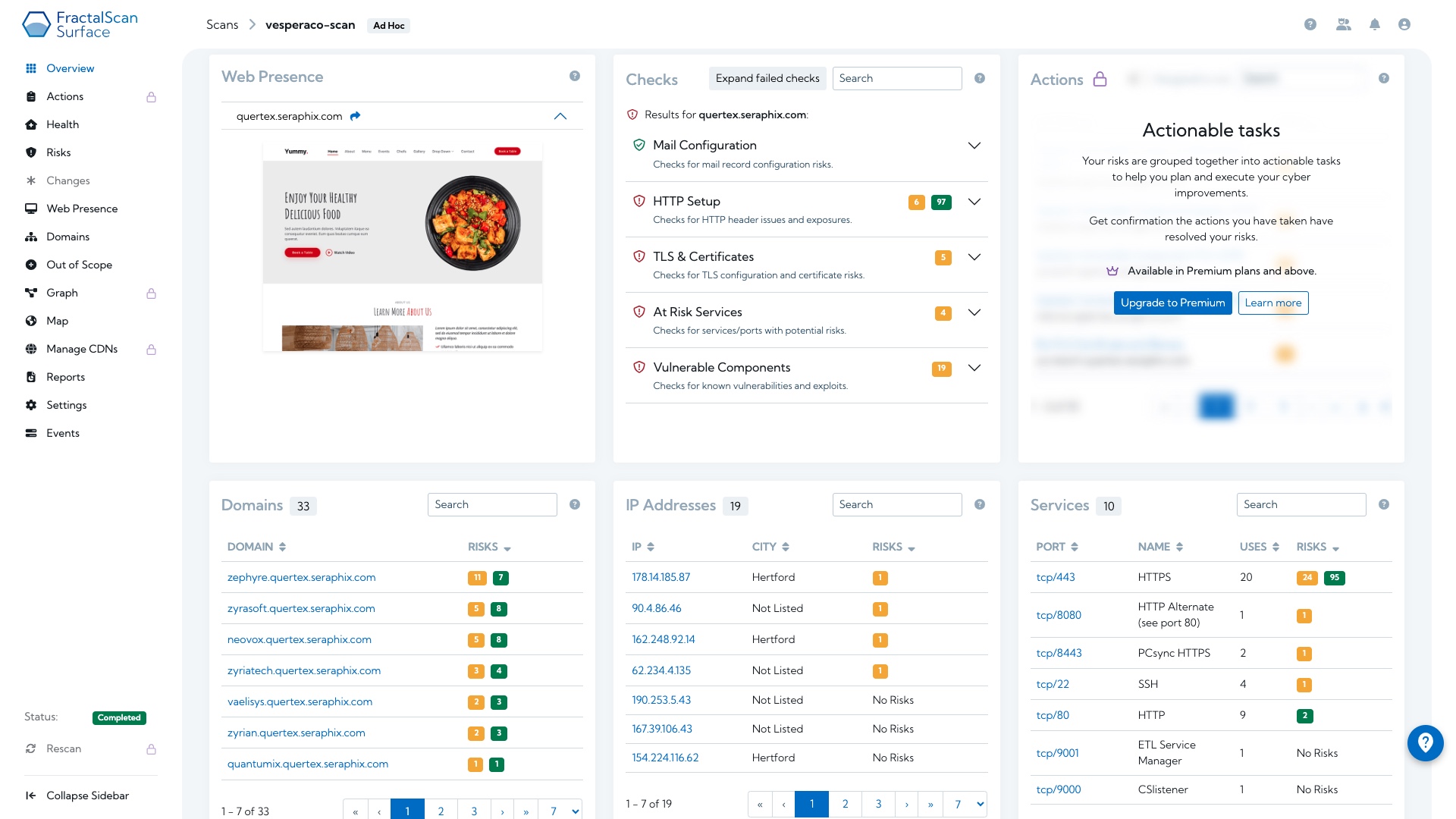This screenshot has width=1456, height=819.
Task: Click the Upgrade to Premium button
Action: [x=1172, y=303]
